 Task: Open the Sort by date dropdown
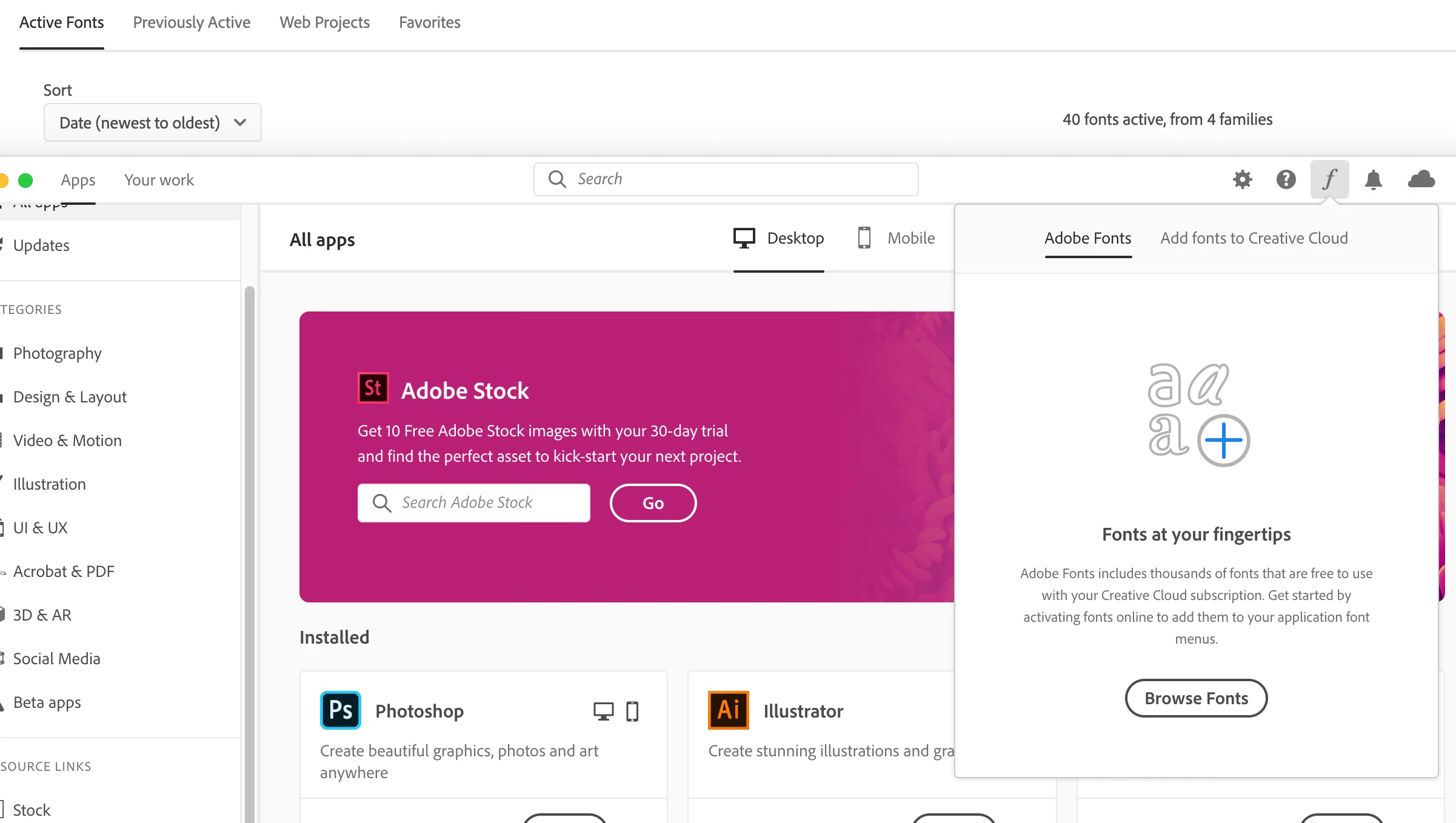click(x=153, y=122)
